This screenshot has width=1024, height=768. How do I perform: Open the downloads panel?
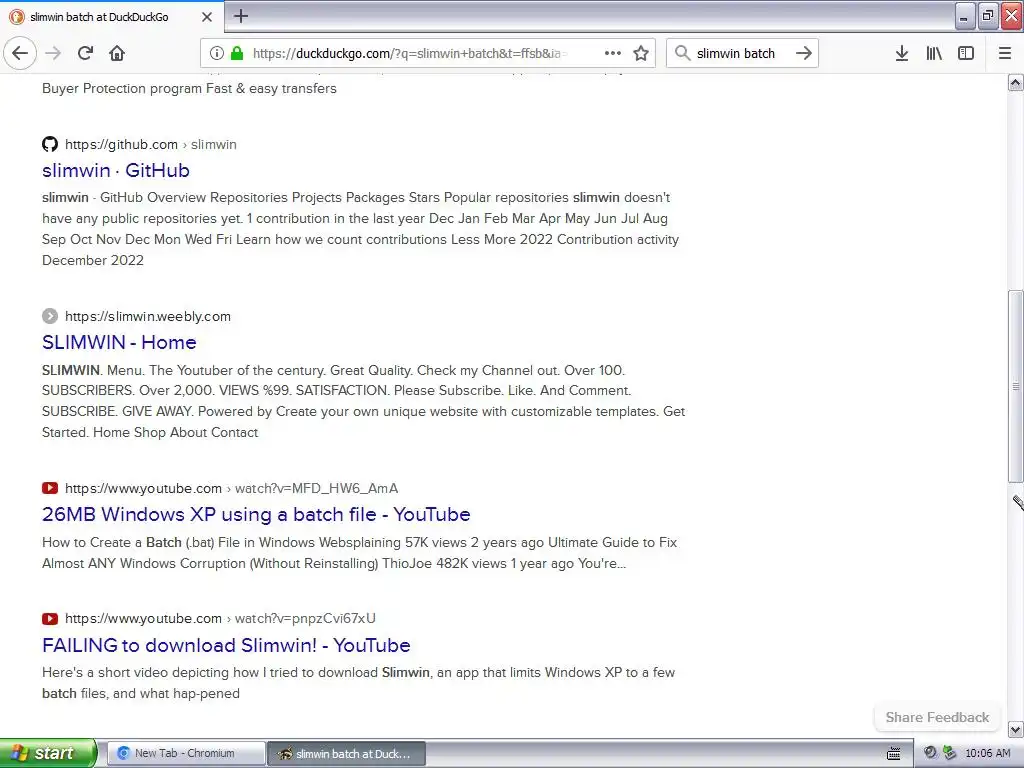(x=902, y=53)
